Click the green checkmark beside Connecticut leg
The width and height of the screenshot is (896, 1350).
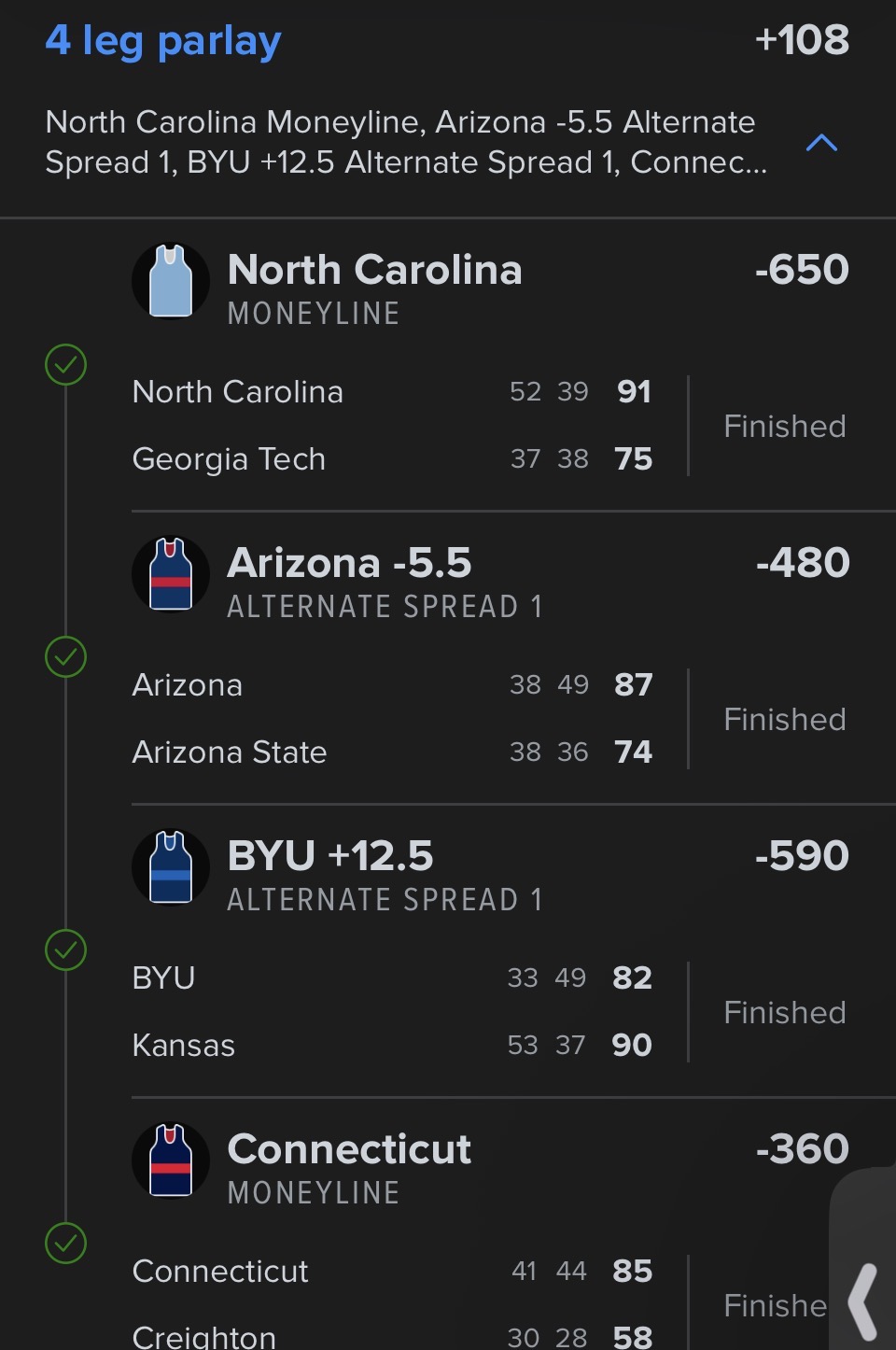tap(66, 1244)
